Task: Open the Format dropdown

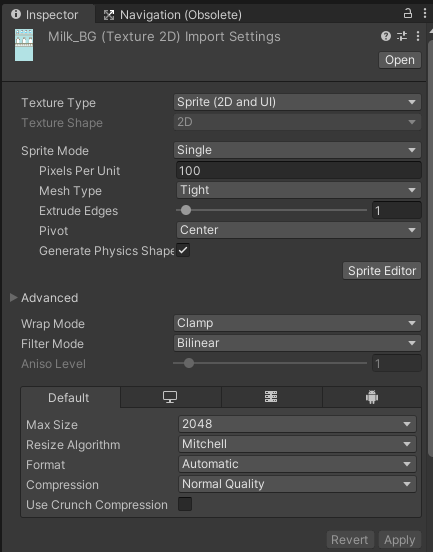Action: tap(297, 464)
